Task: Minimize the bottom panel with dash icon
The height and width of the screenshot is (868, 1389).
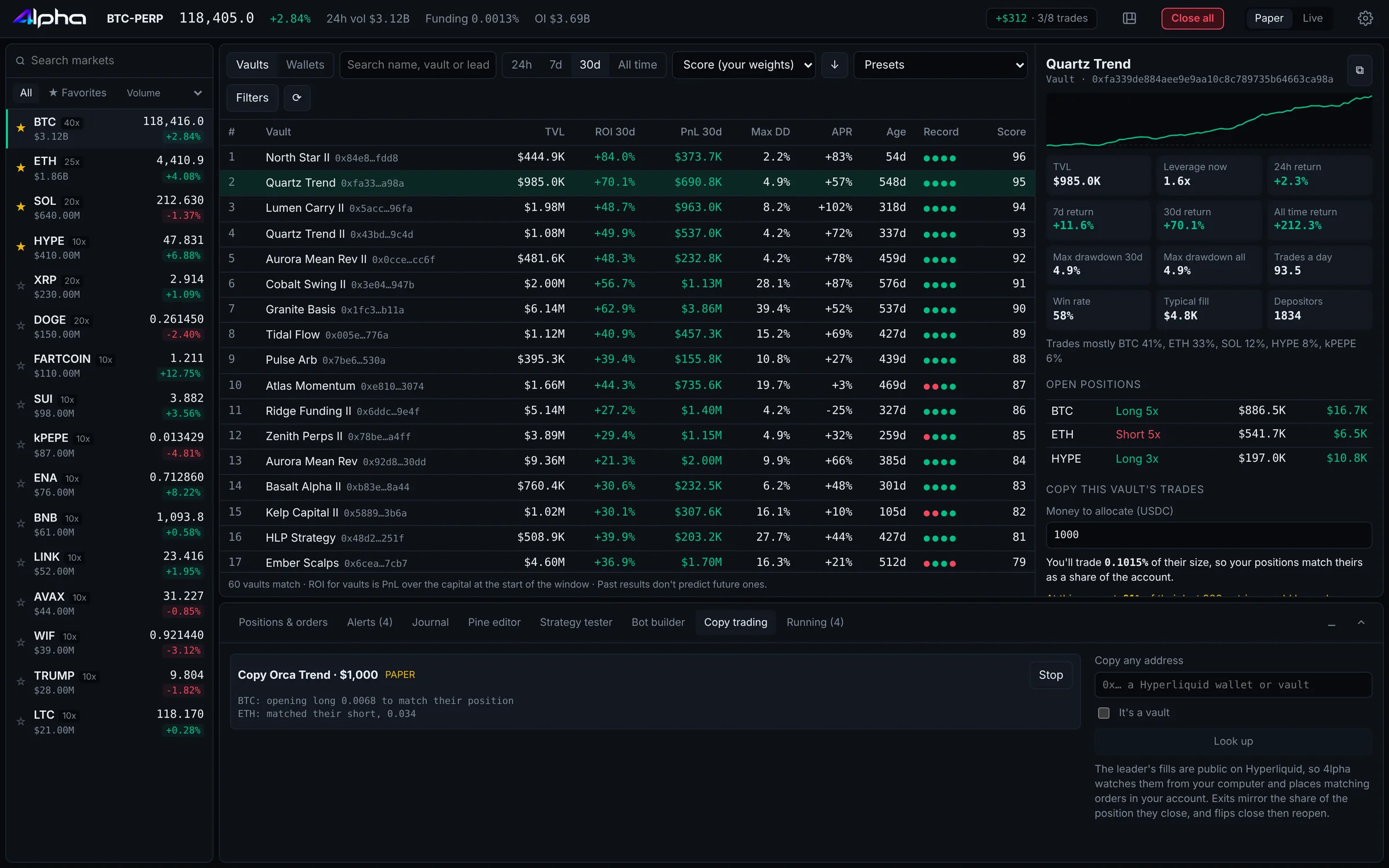Action: coord(1332,623)
